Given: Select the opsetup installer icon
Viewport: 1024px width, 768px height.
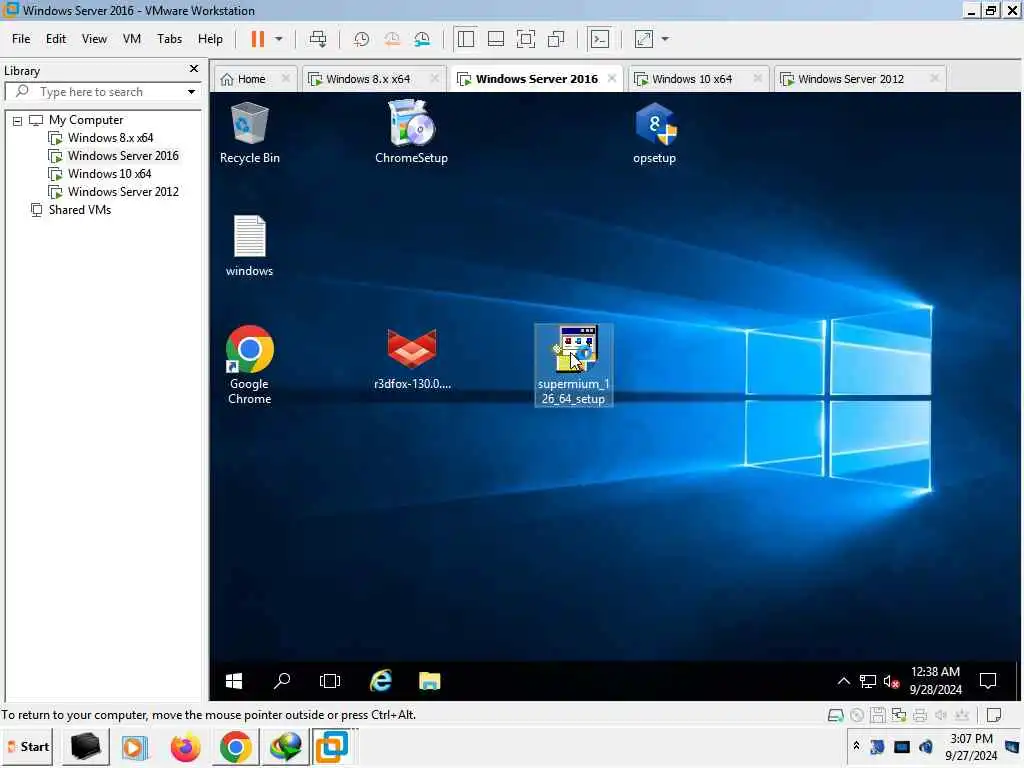Looking at the screenshot, I should 654,133.
